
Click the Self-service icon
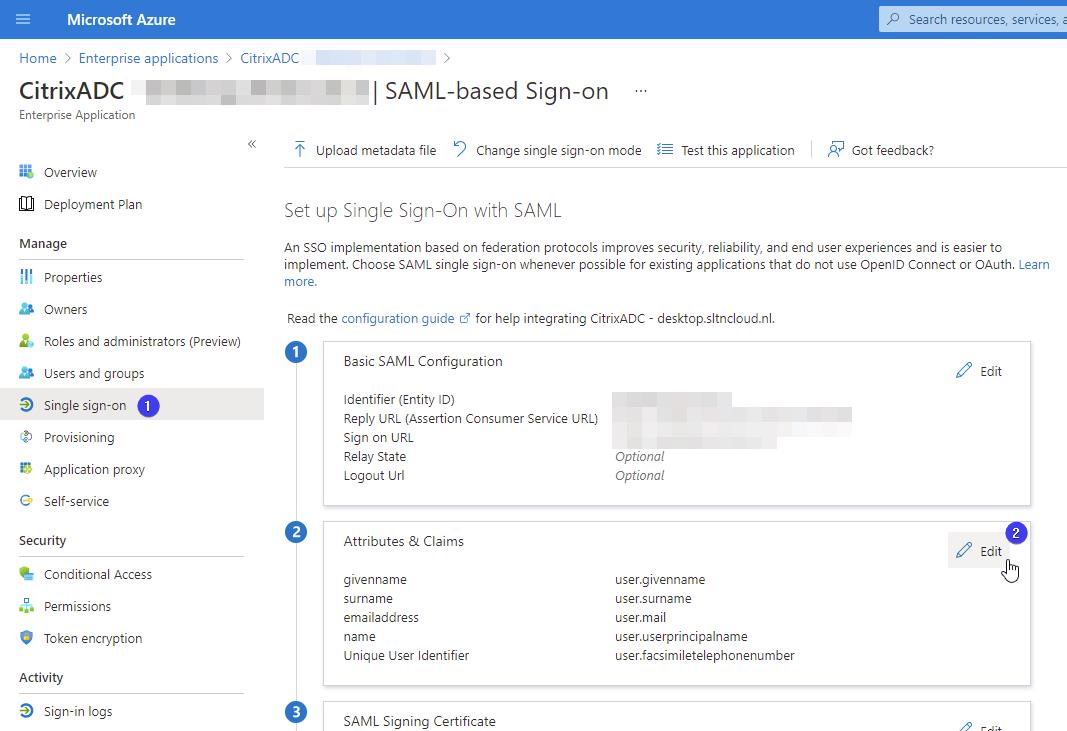[26, 500]
